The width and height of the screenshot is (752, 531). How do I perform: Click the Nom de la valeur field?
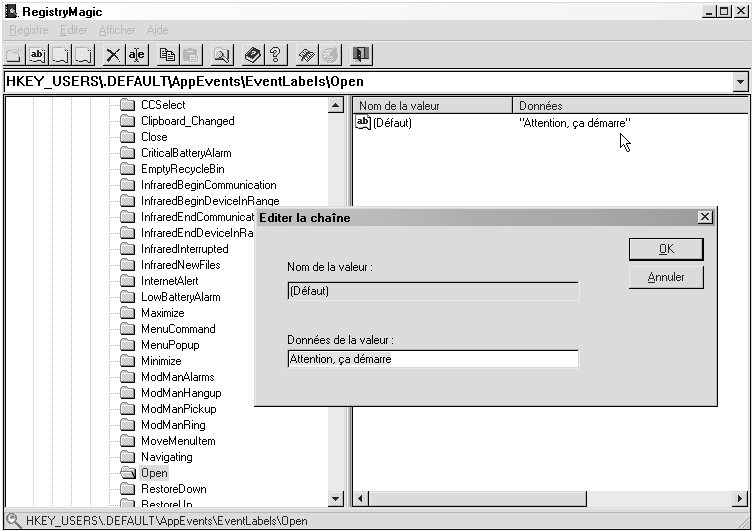[x=433, y=291]
